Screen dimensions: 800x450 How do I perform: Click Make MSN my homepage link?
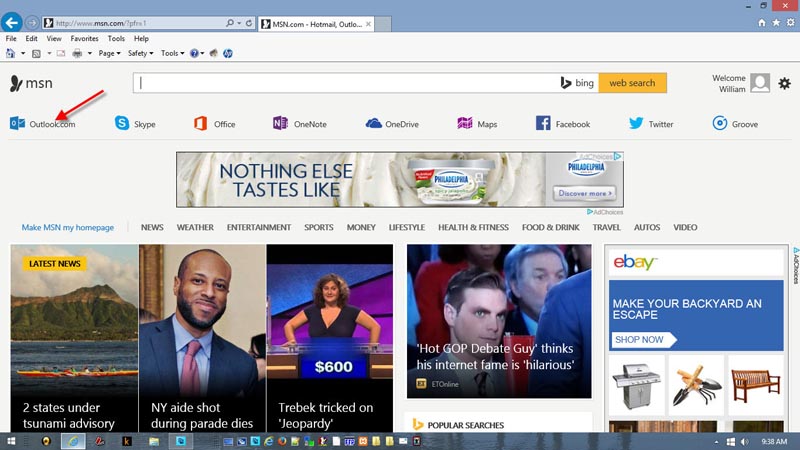click(67, 228)
